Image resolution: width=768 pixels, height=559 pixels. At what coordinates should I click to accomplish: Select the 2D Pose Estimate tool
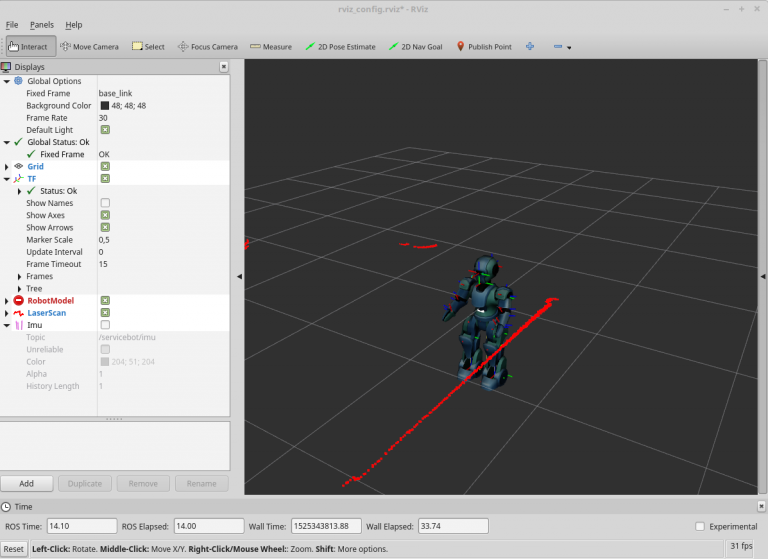coord(341,46)
